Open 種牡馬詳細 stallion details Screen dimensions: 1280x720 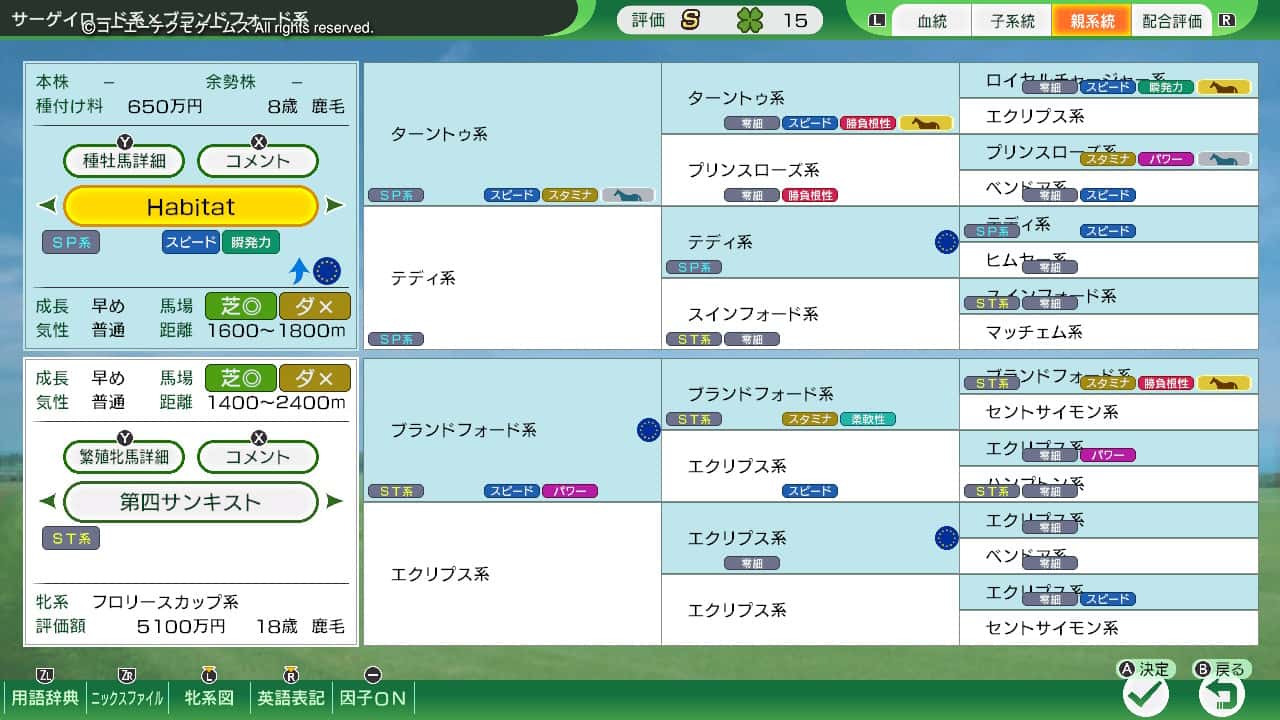pyautogui.click(x=125, y=160)
